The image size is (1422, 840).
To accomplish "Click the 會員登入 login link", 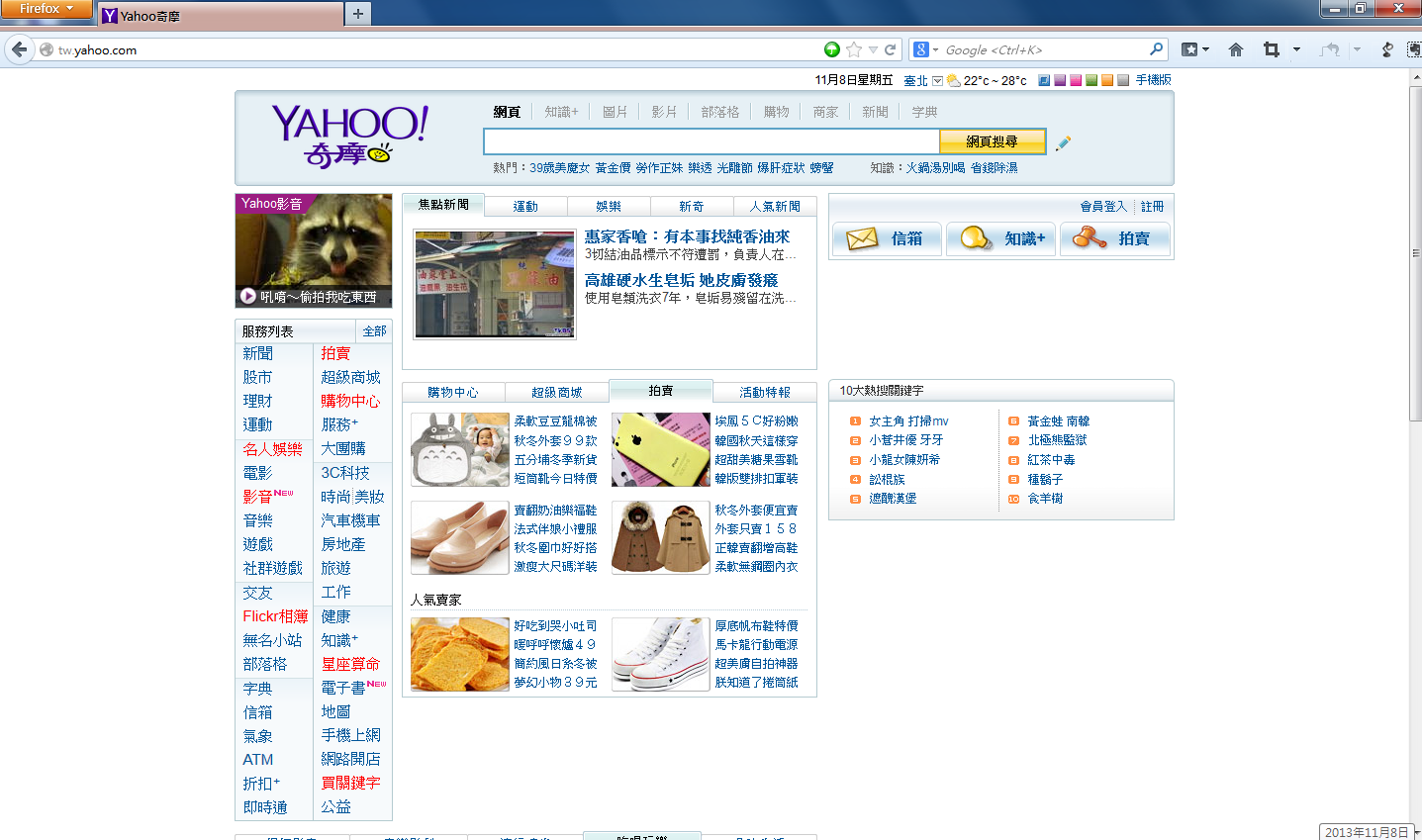I will (x=1103, y=206).
